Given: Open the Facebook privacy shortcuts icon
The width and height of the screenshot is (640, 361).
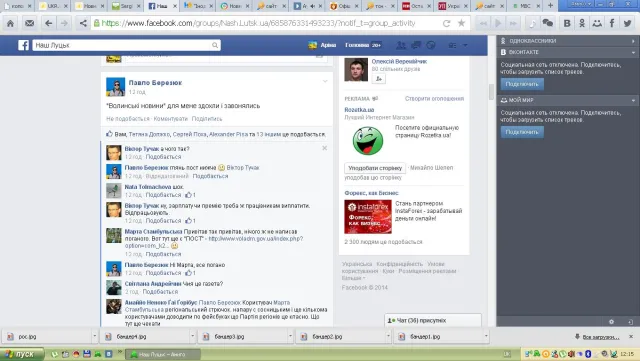Looking at the screenshot, I should click(x=452, y=45).
